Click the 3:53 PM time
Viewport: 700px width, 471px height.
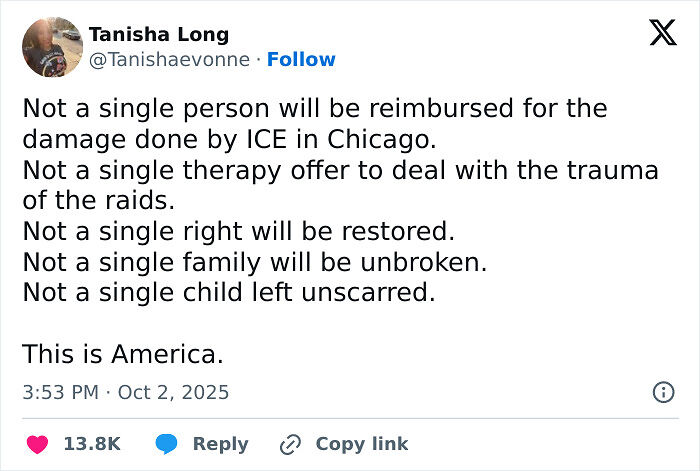click(x=60, y=392)
